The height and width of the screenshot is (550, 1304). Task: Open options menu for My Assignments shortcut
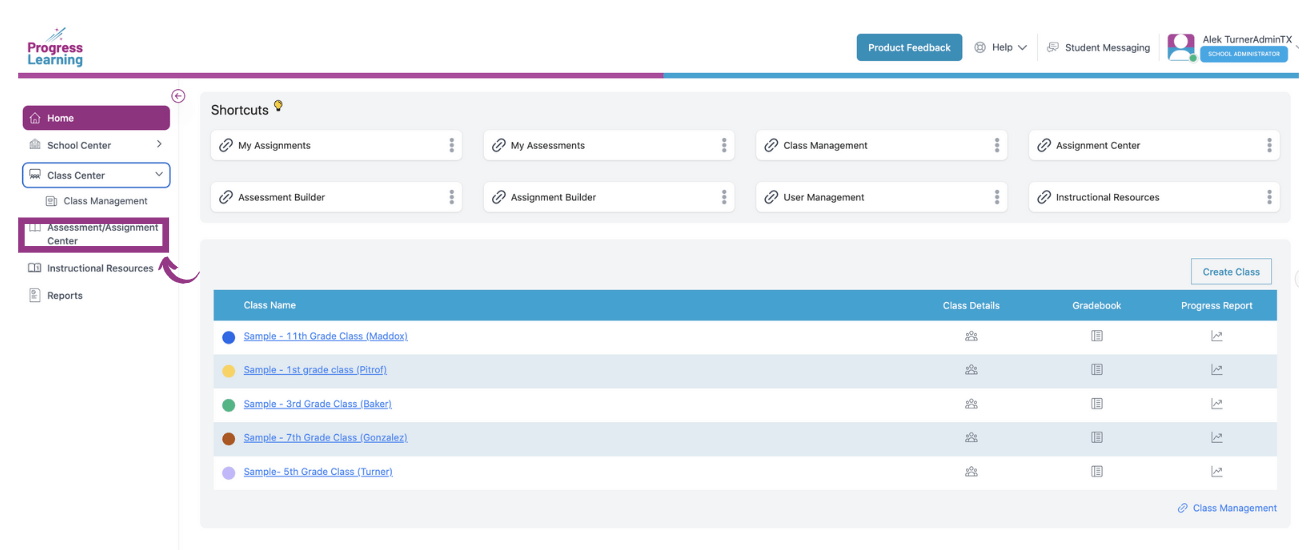(x=452, y=145)
